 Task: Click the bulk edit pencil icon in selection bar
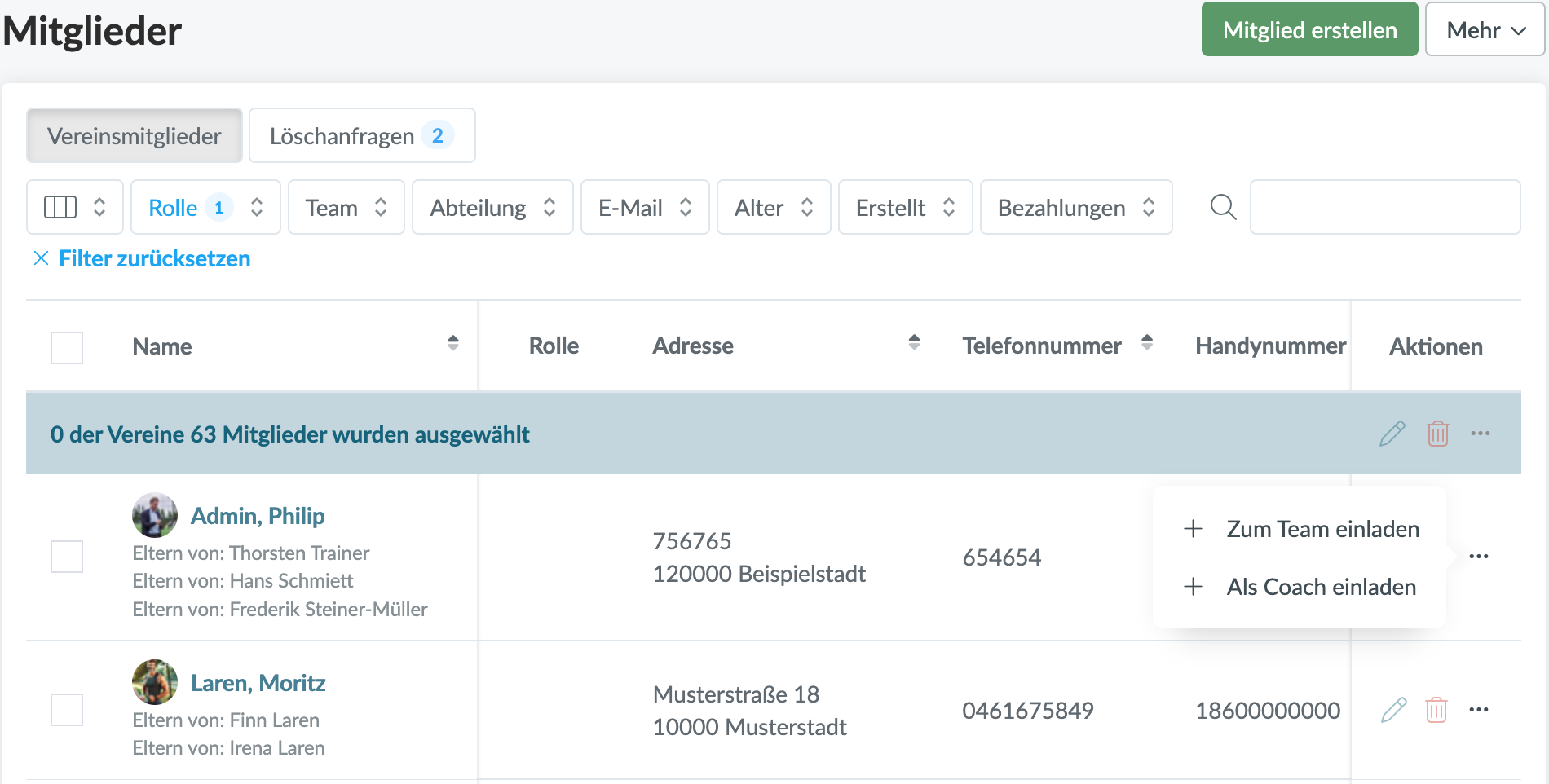(1392, 434)
